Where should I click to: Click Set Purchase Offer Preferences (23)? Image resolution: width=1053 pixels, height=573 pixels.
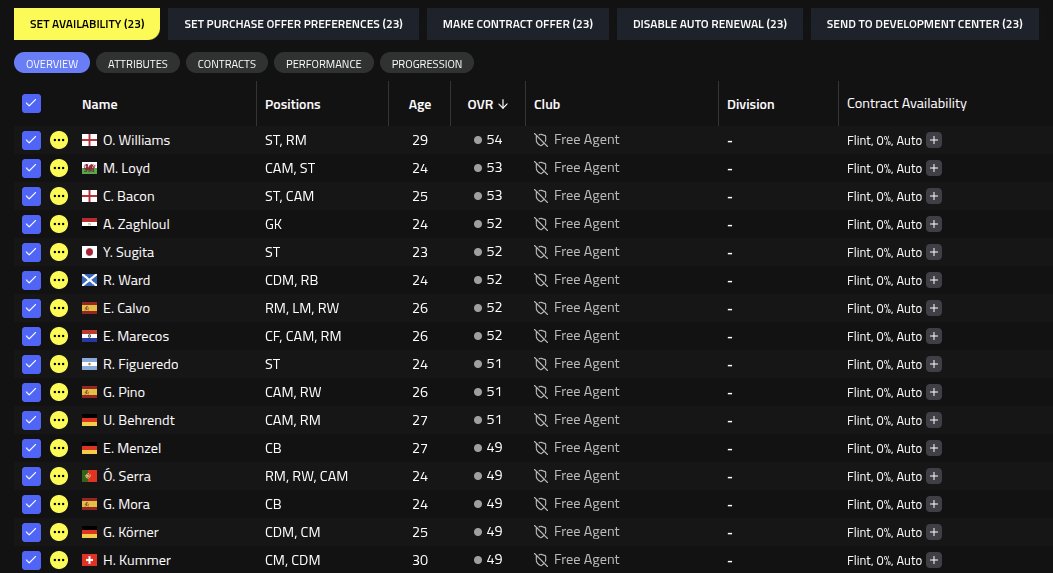tap(293, 24)
